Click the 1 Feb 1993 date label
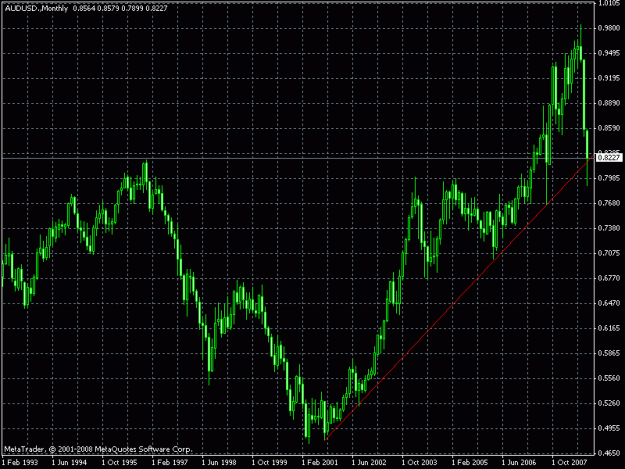This screenshot has width=625, height=469. [20, 463]
